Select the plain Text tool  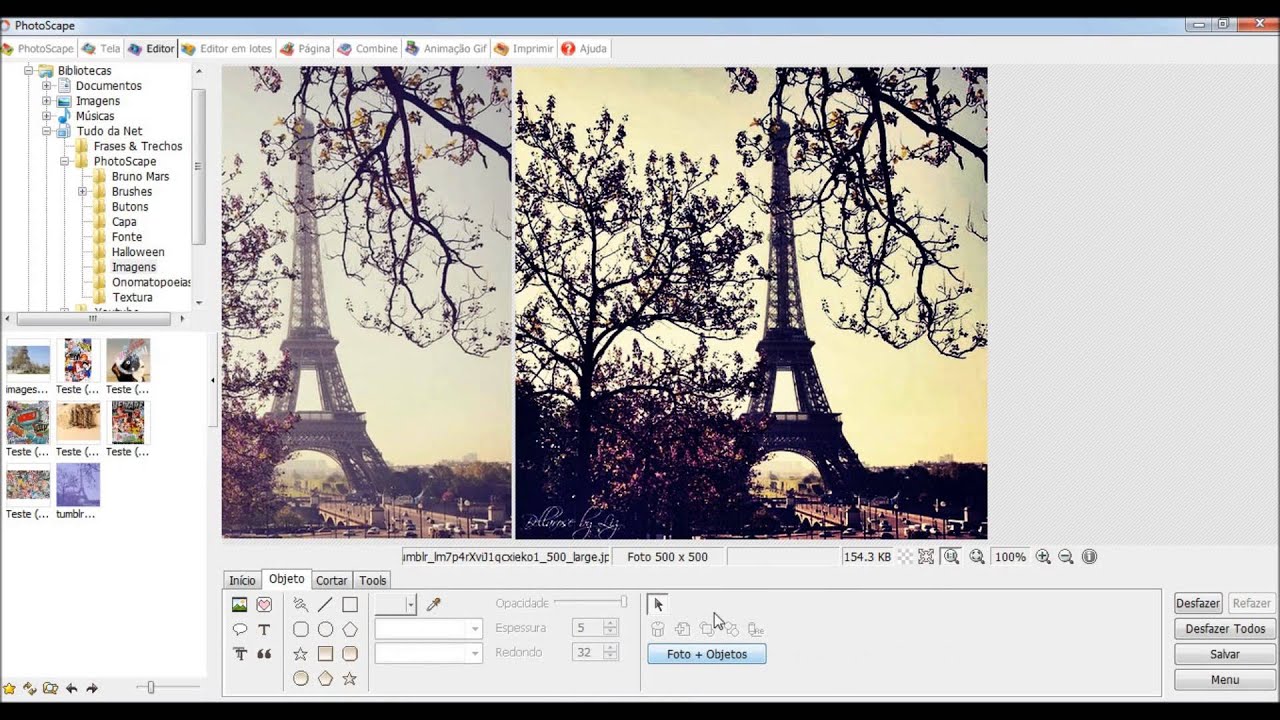click(264, 630)
